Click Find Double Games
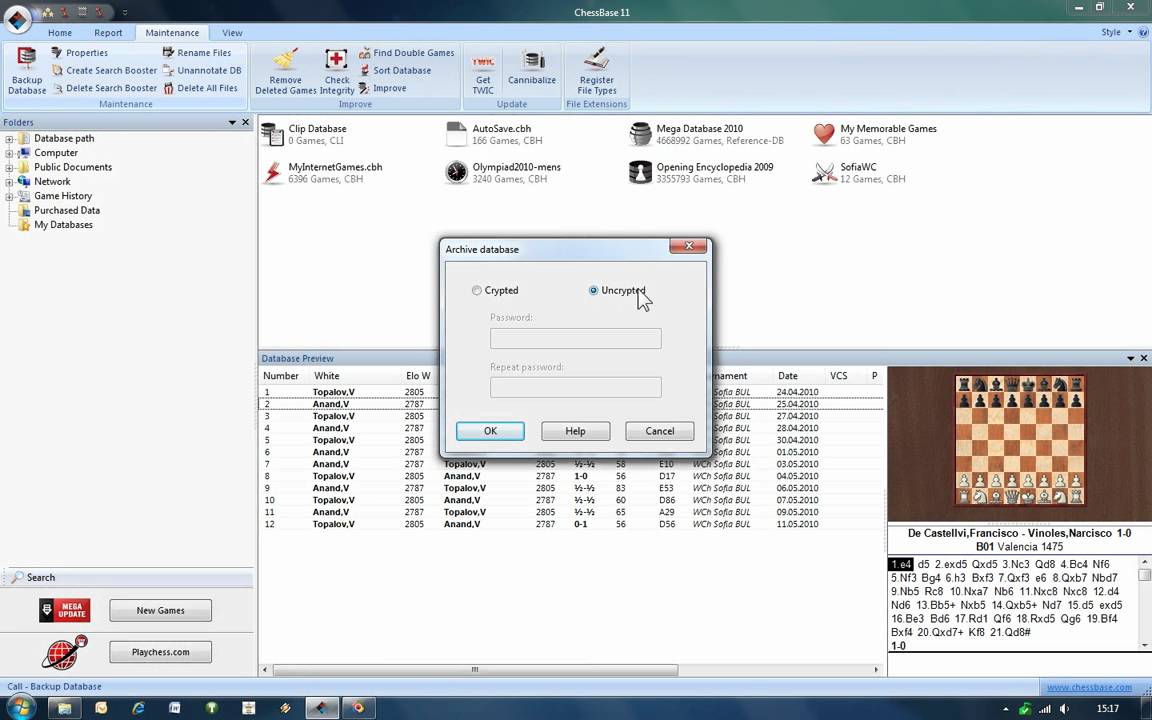The width and height of the screenshot is (1152, 720). tap(406, 53)
